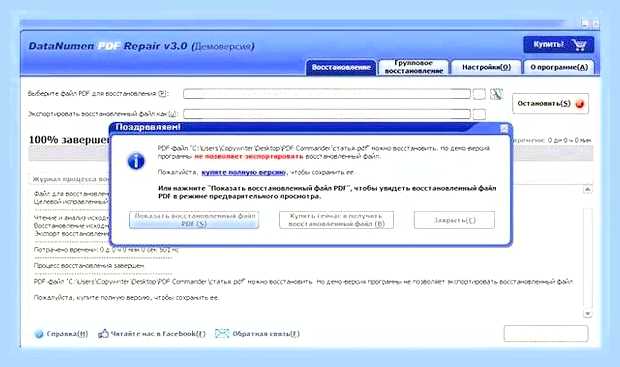This screenshot has width=620, height=367.
Task: Open the Настройки(O) tab
Action: [486, 68]
